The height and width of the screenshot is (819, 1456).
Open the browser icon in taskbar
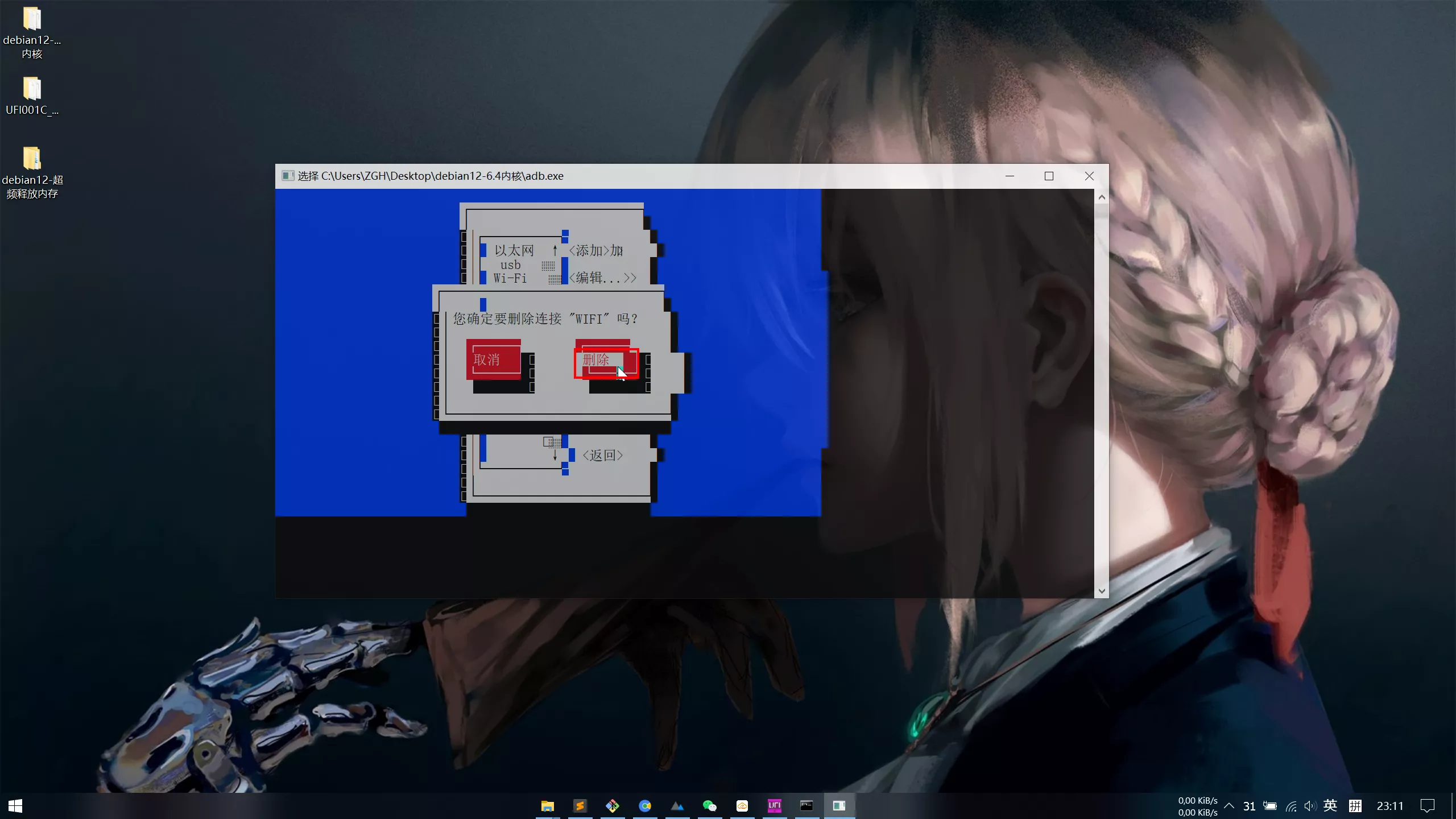644,805
